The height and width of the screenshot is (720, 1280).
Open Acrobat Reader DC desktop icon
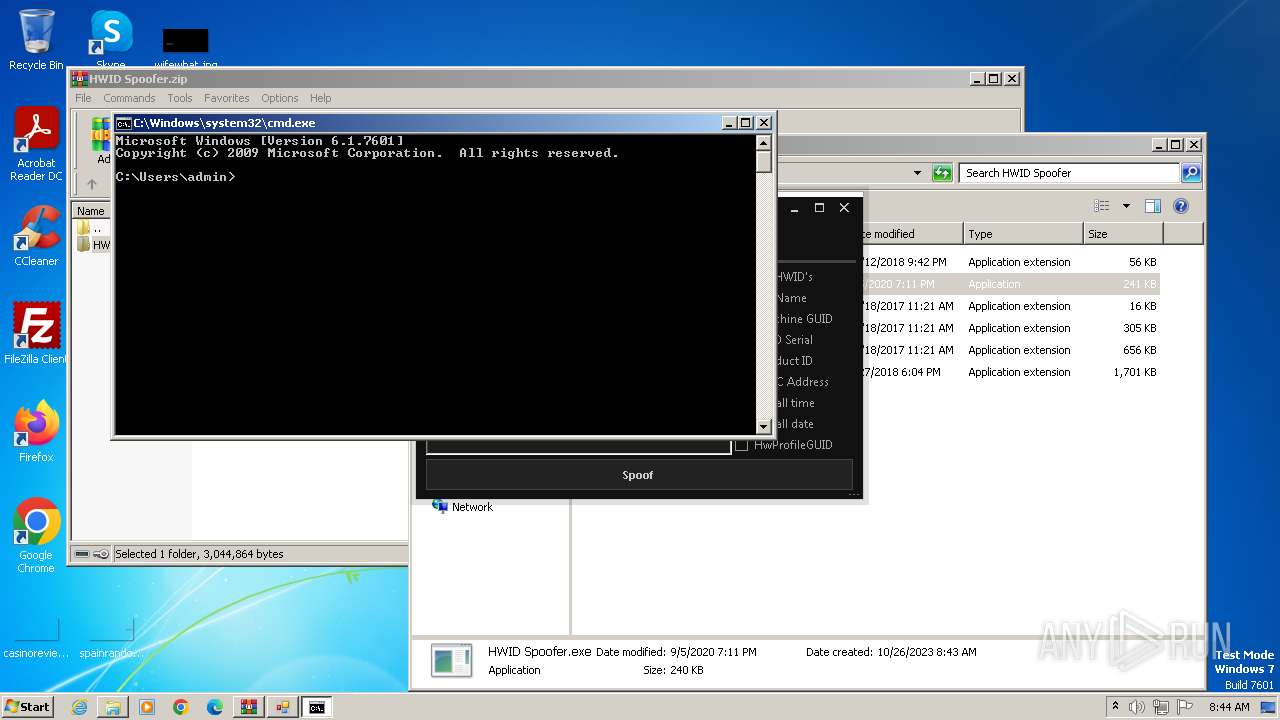point(36,144)
